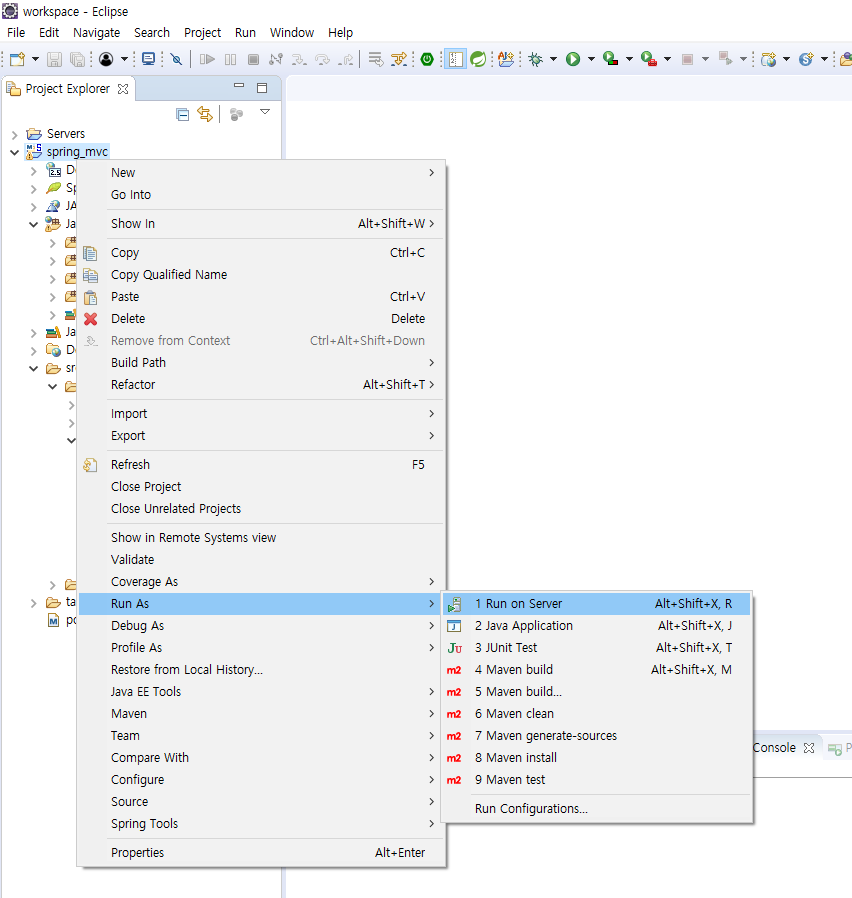Click the Run dropdown arrow in the toolbar

(590, 60)
